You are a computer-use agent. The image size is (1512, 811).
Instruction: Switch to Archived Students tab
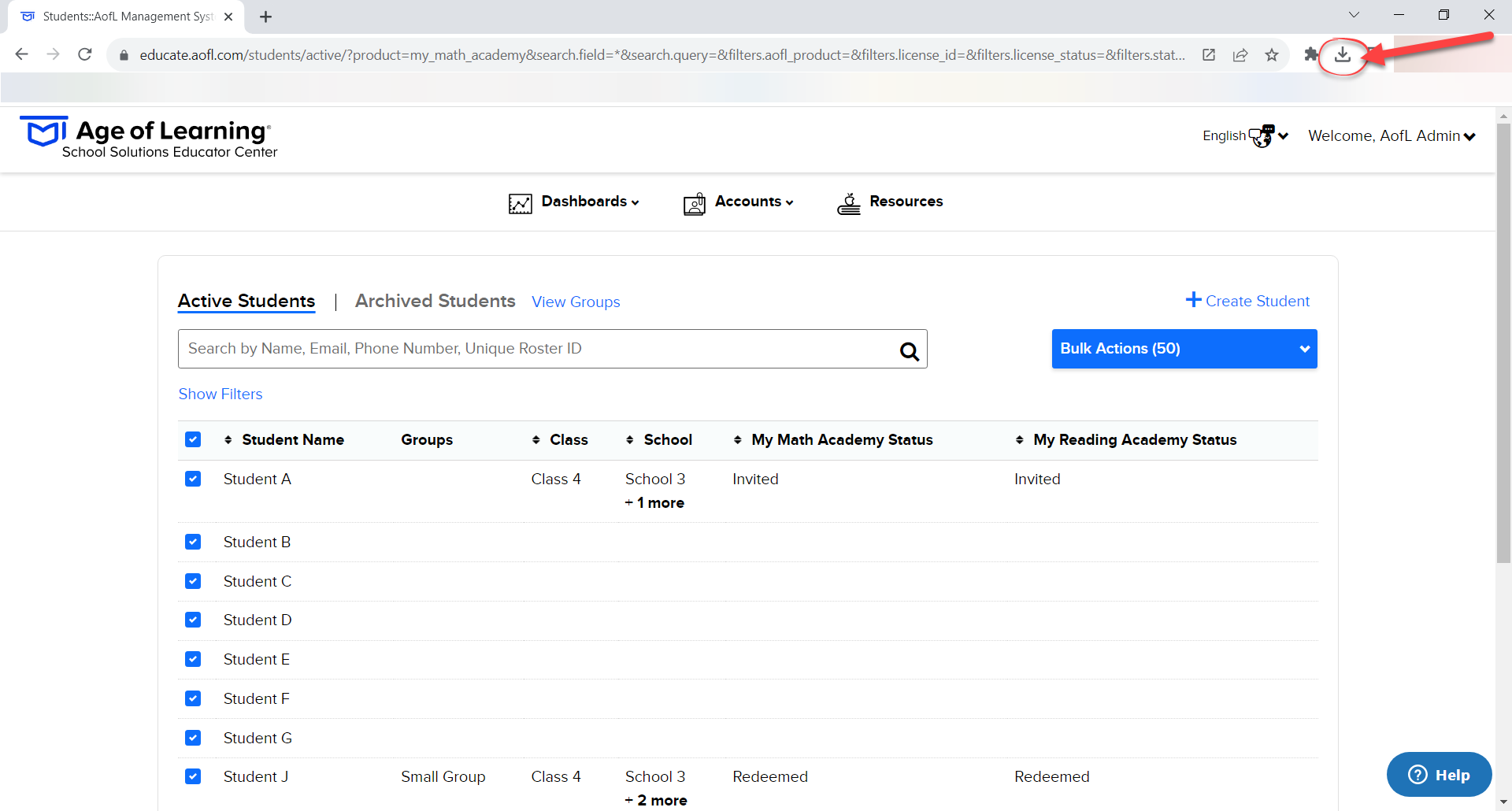click(x=435, y=301)
